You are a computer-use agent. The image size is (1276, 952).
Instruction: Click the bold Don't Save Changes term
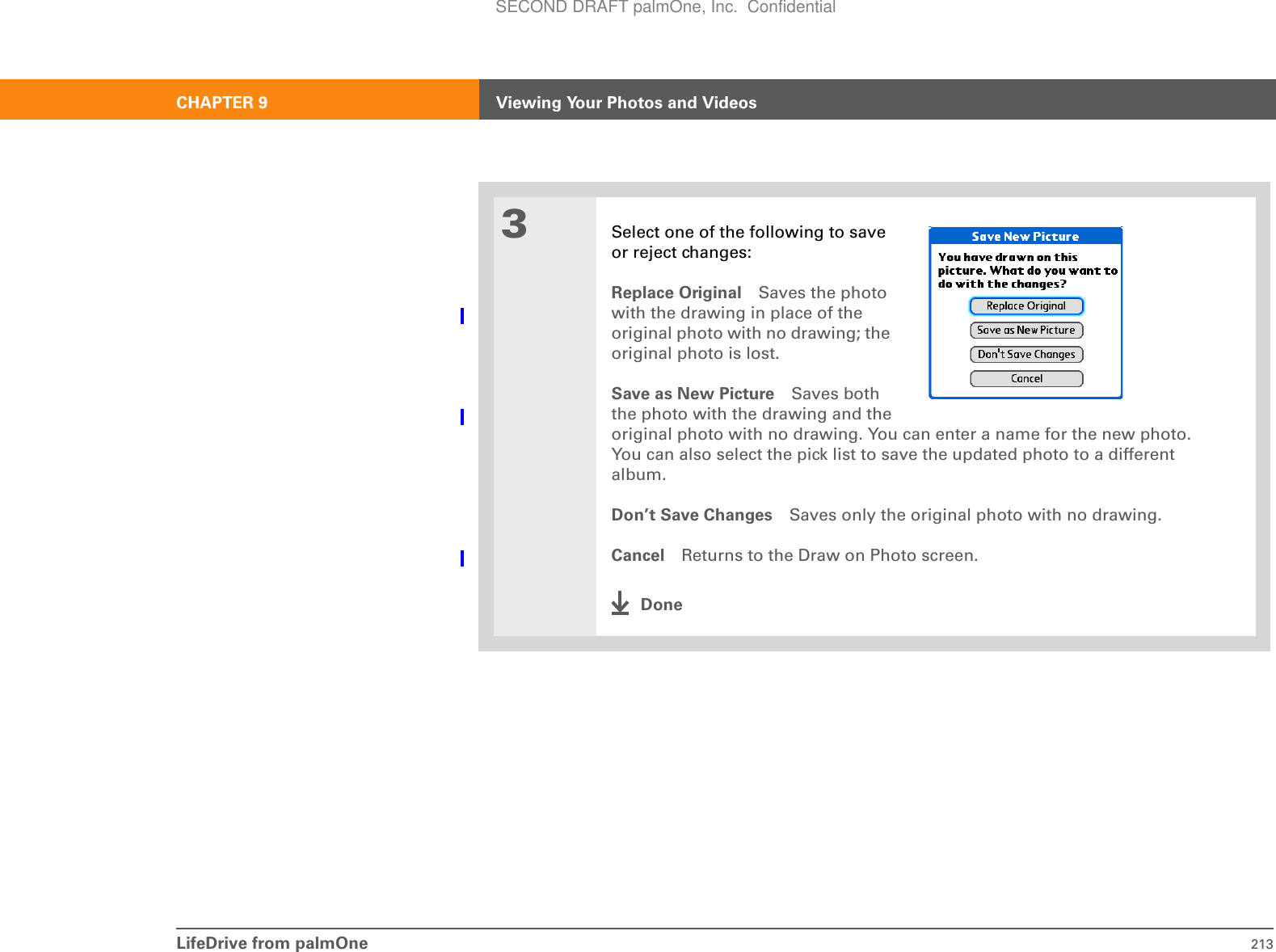point(692,515)
